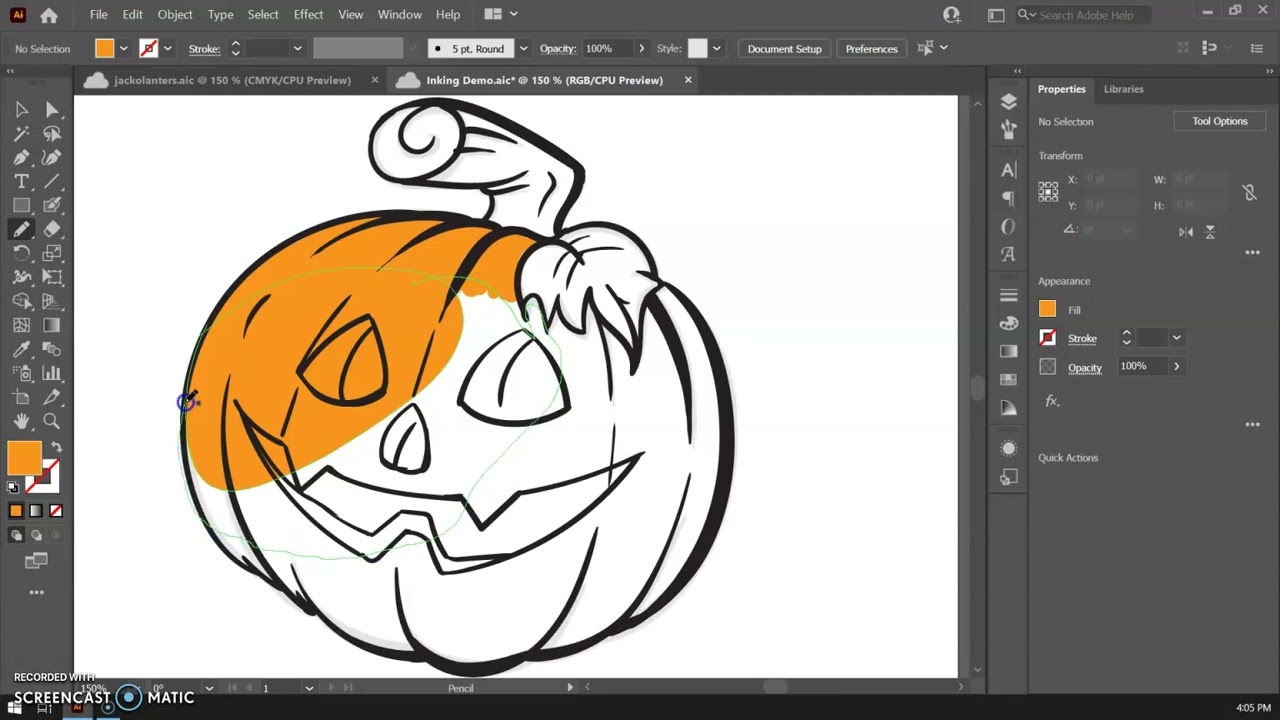This screenshot has width=1280, height=720.
Task: Open the File menu
Action: (x=98, y=14)
